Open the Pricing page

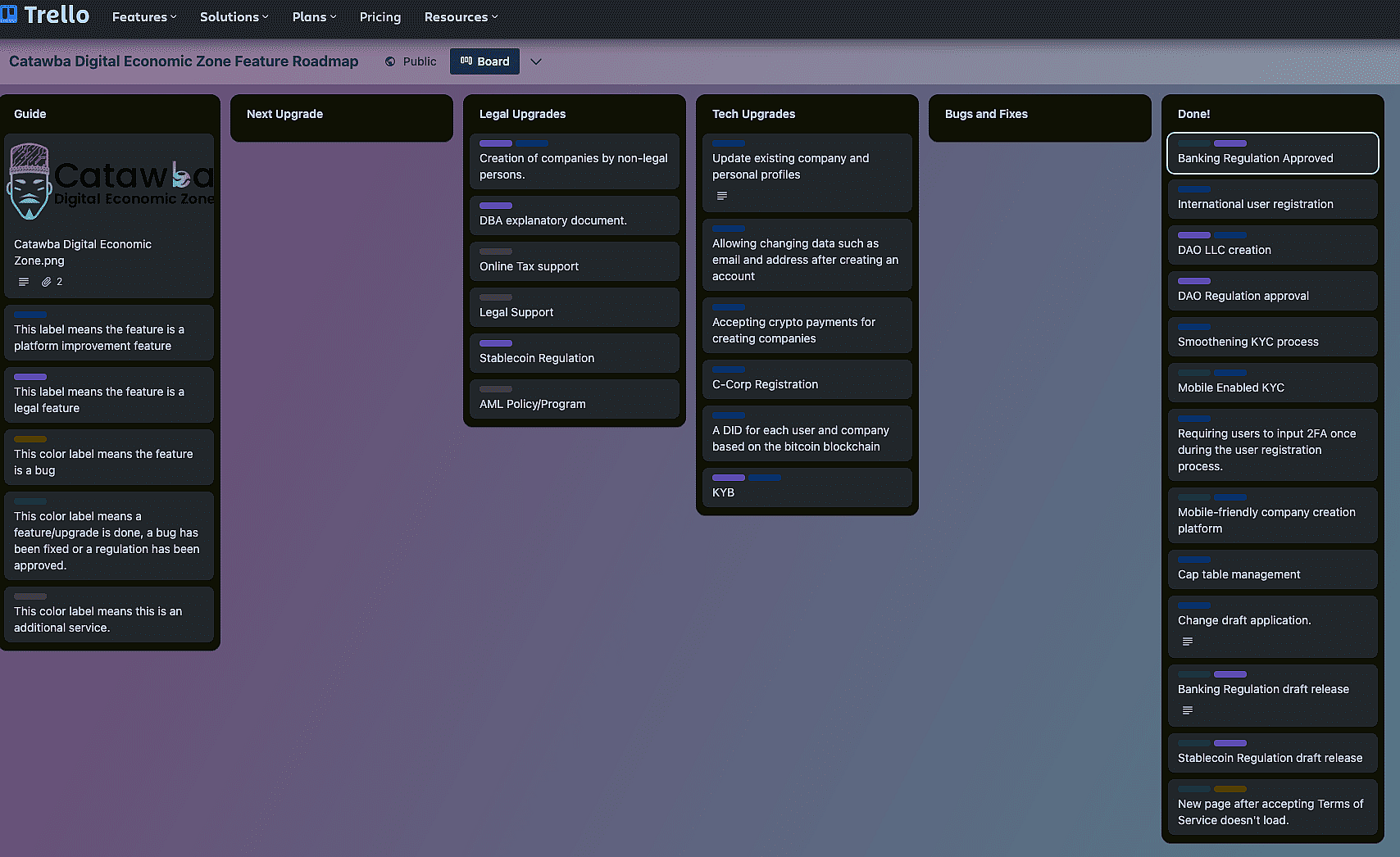[380, 17]
